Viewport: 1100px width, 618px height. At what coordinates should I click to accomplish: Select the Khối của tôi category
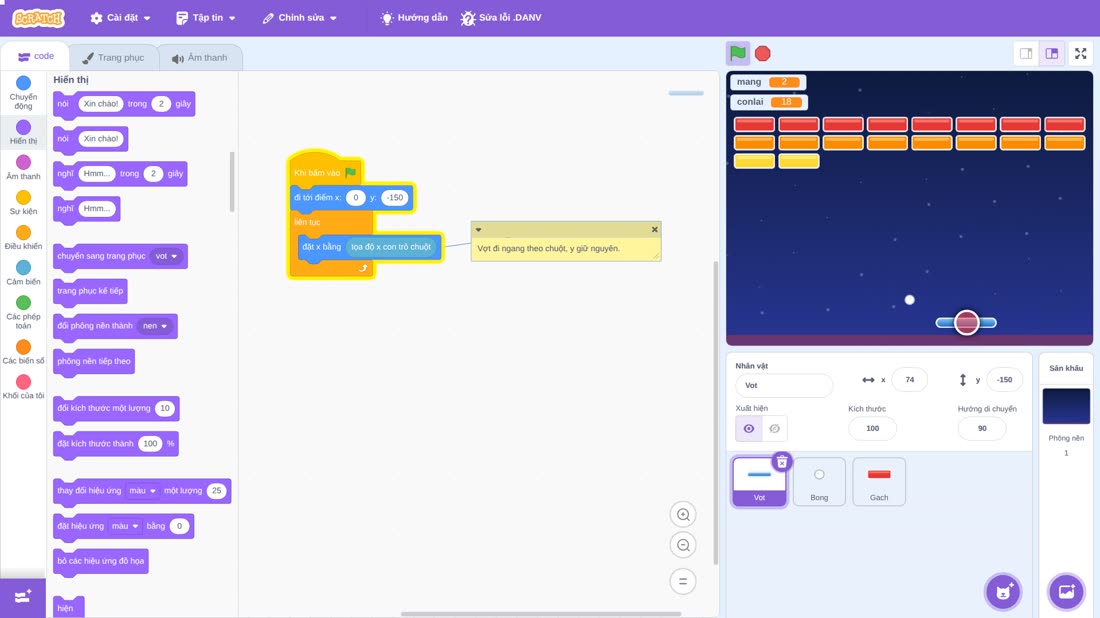point(23,387)
